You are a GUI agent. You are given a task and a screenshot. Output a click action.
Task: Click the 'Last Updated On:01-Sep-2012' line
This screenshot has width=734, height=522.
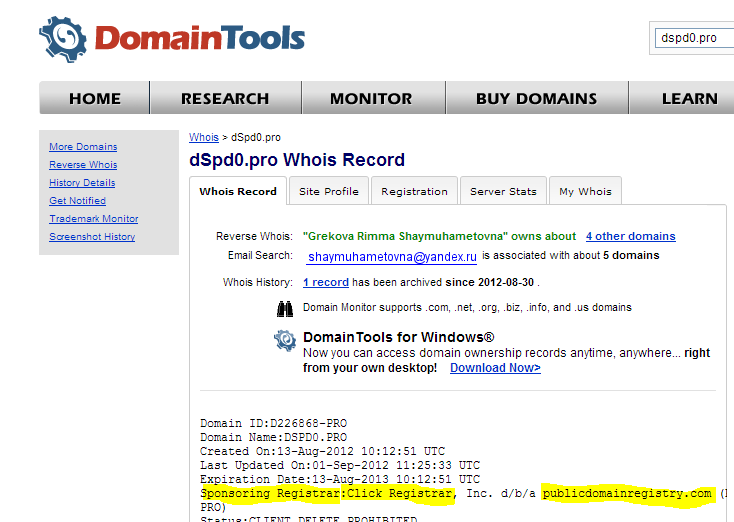click(x=340, y=465)
